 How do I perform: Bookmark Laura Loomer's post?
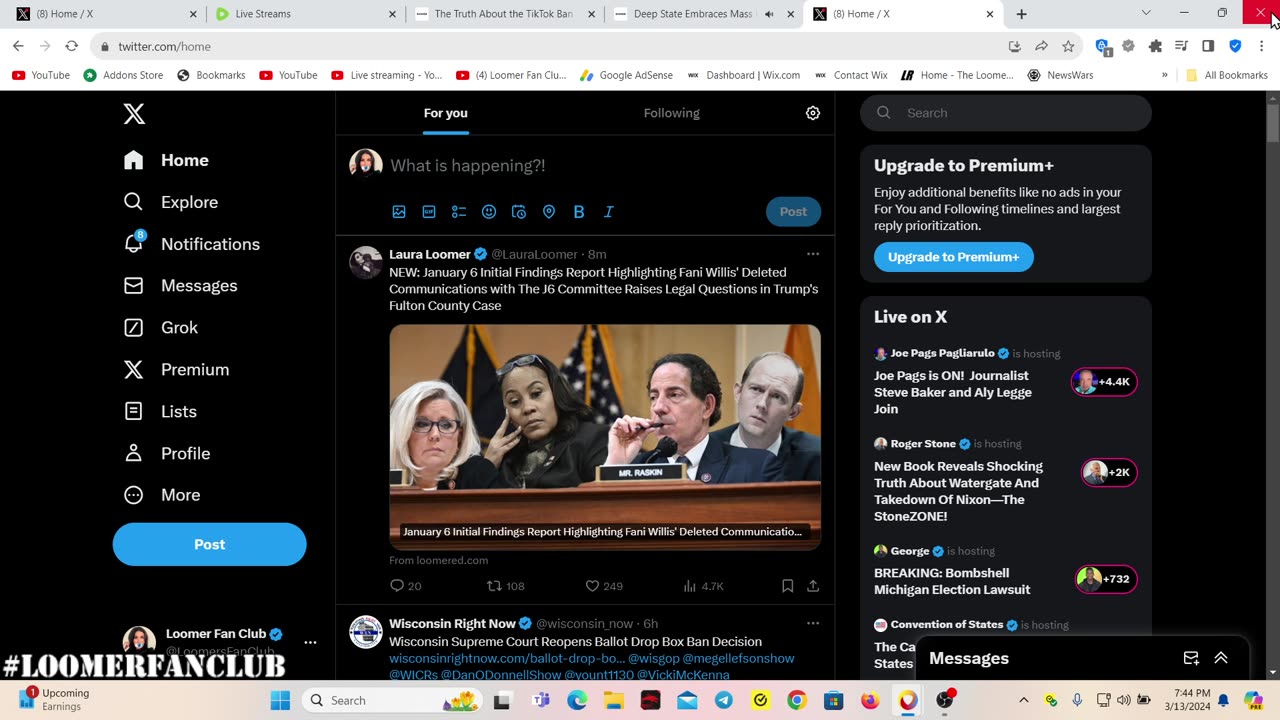point(788,586)
